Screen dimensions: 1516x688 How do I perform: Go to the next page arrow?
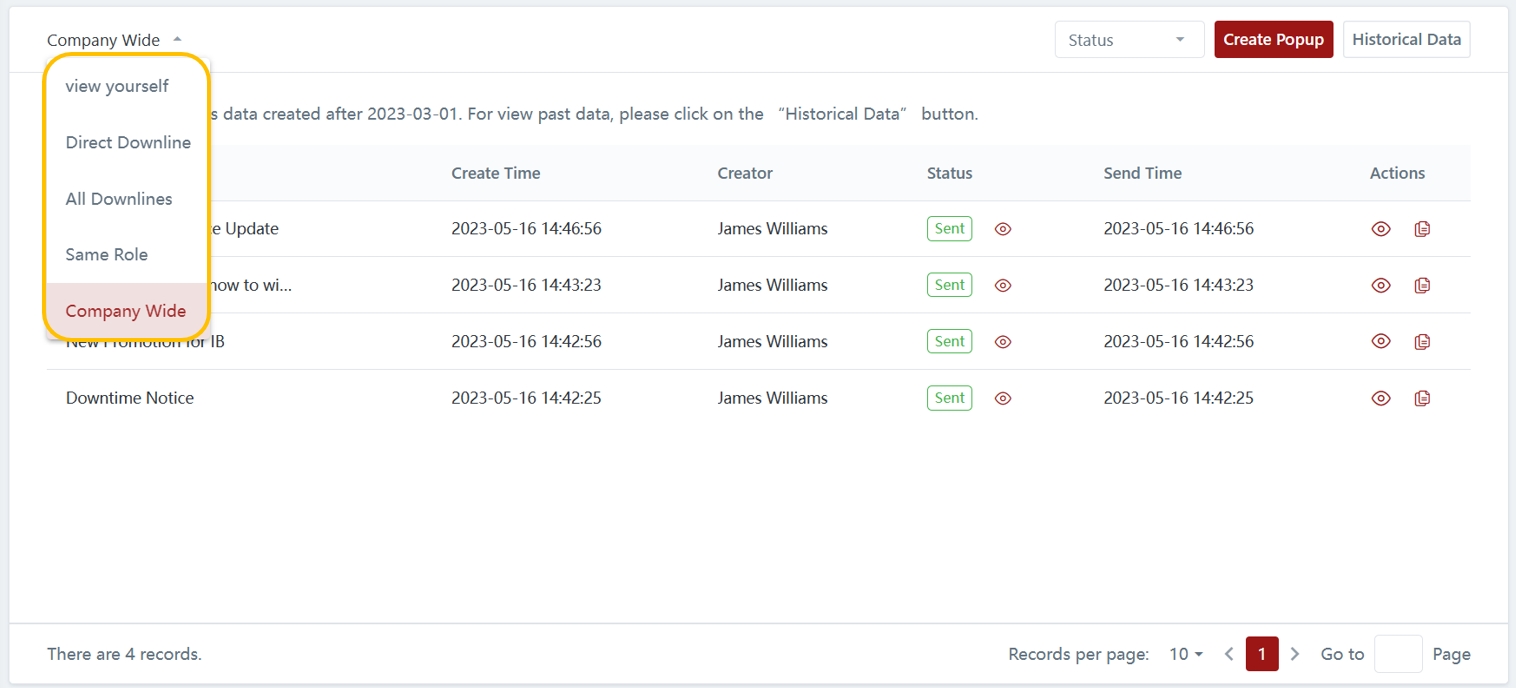tap(1295, 654)
